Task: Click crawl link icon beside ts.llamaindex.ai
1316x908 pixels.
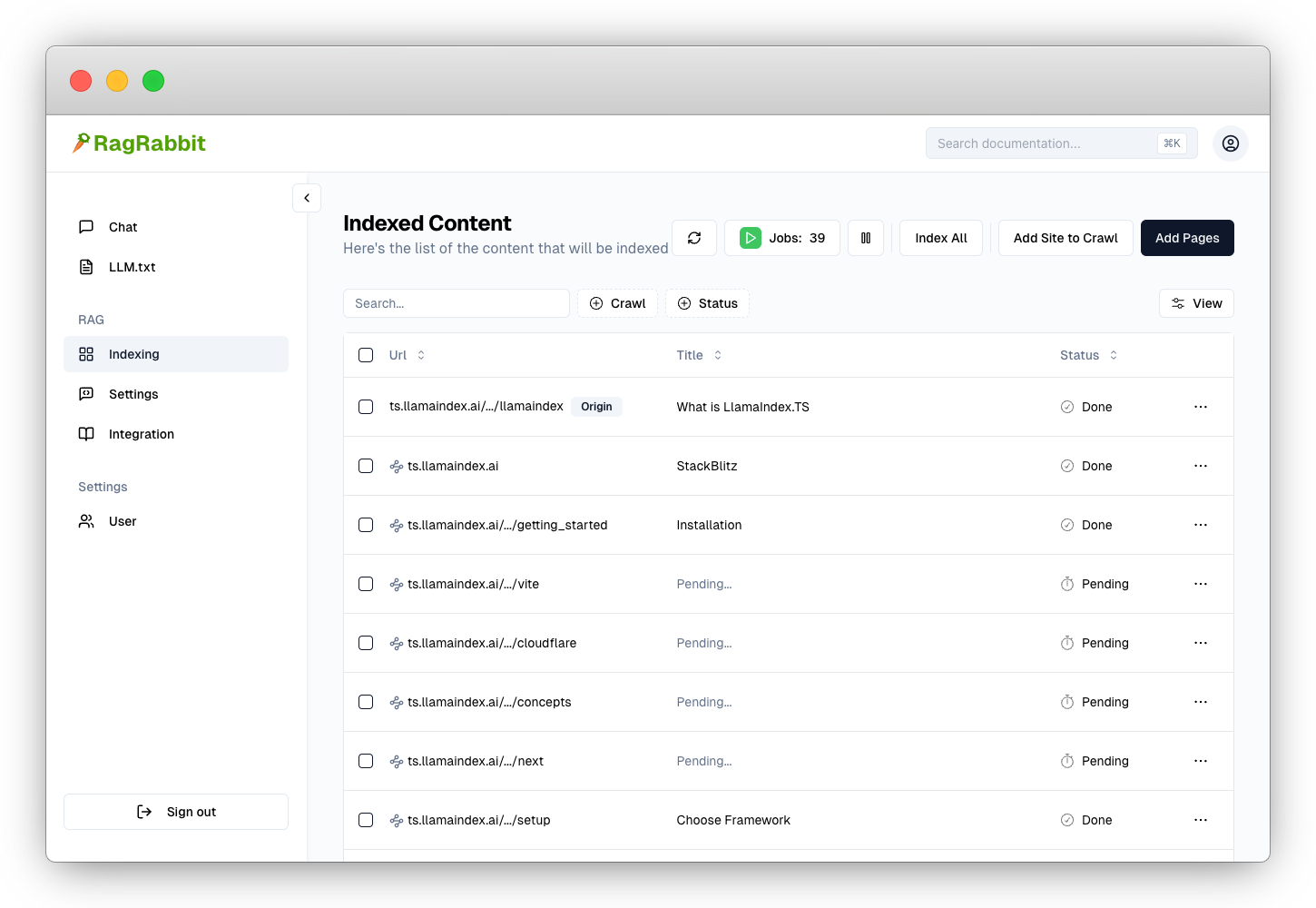Action: click(x=397, y=467)
